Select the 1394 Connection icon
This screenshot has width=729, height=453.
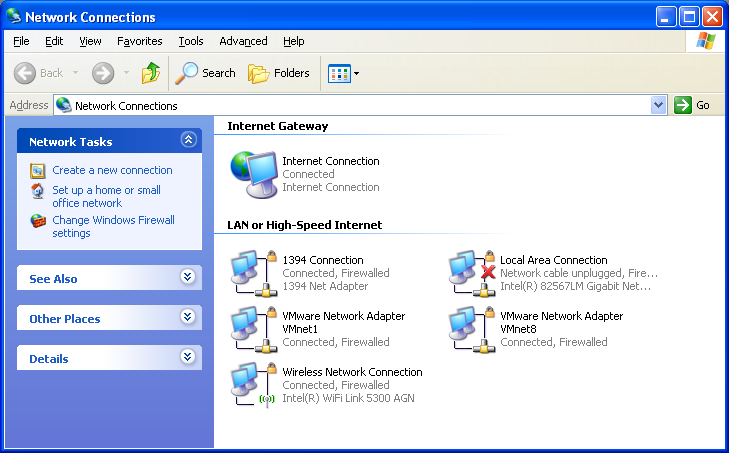point(254,273)
